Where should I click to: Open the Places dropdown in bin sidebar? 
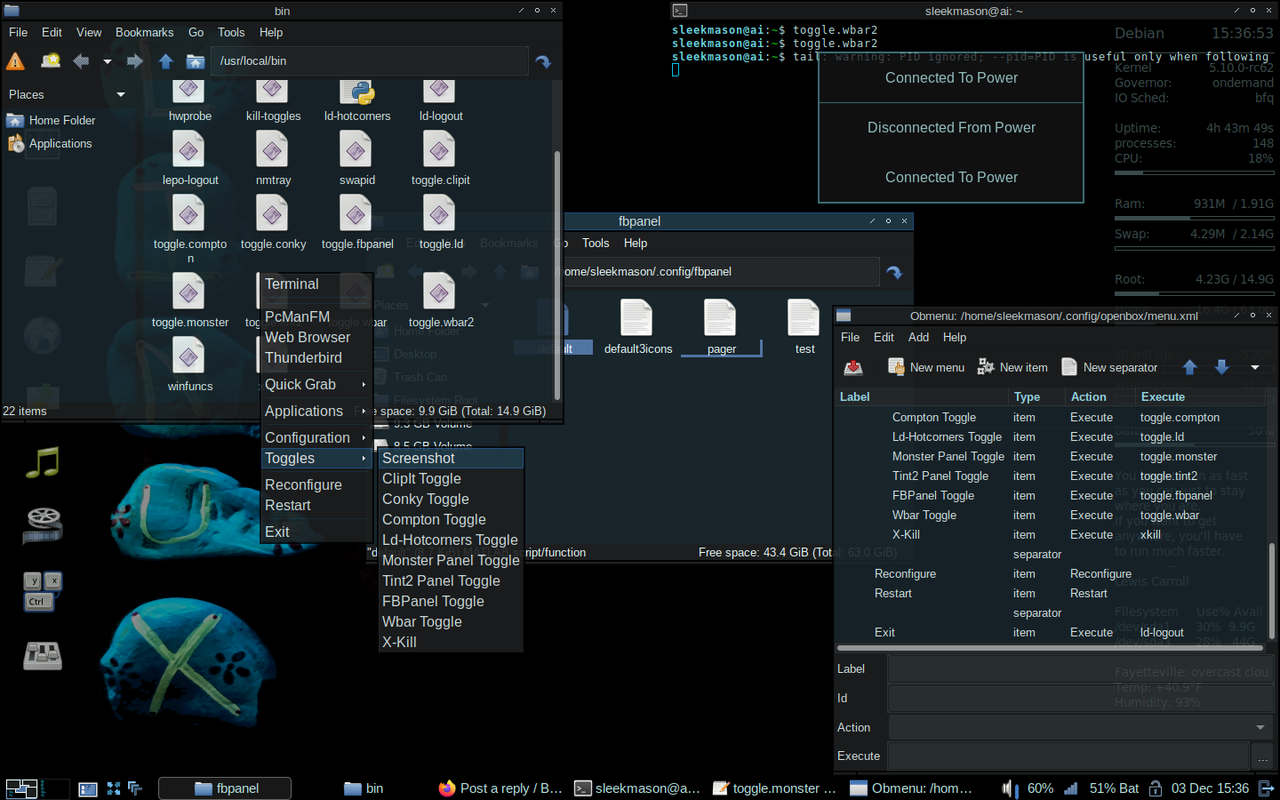pyautogui.click(x=121, y=95)
